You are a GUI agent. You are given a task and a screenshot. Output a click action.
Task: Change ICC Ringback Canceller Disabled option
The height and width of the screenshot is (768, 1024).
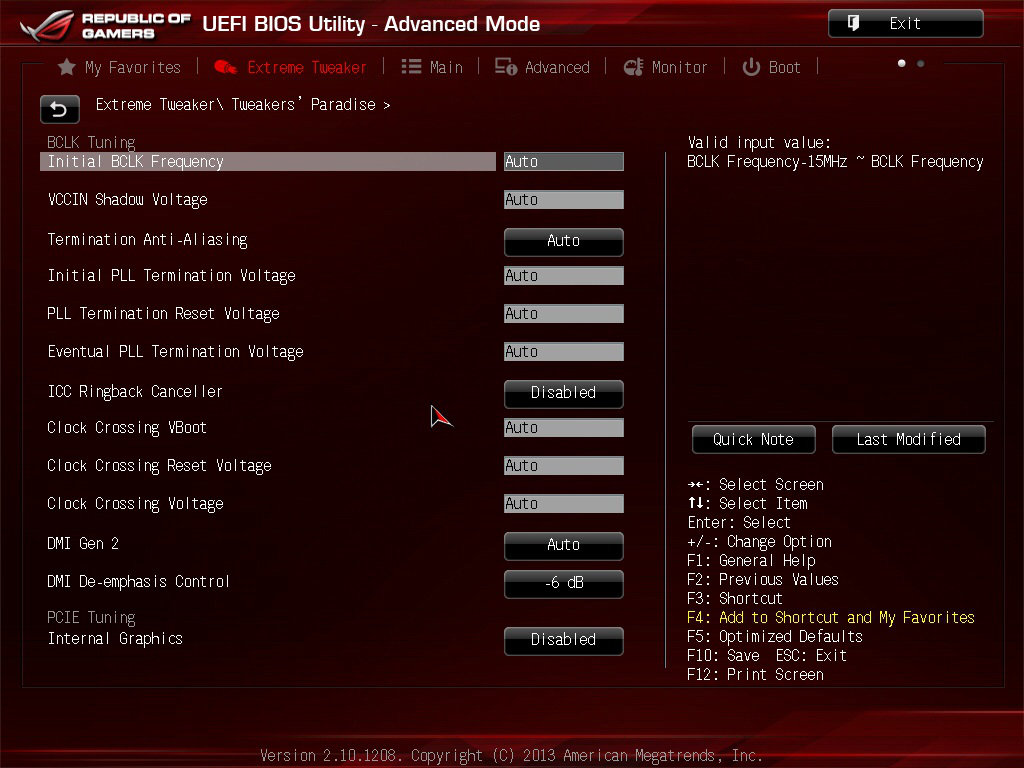[x=564, y=393]
